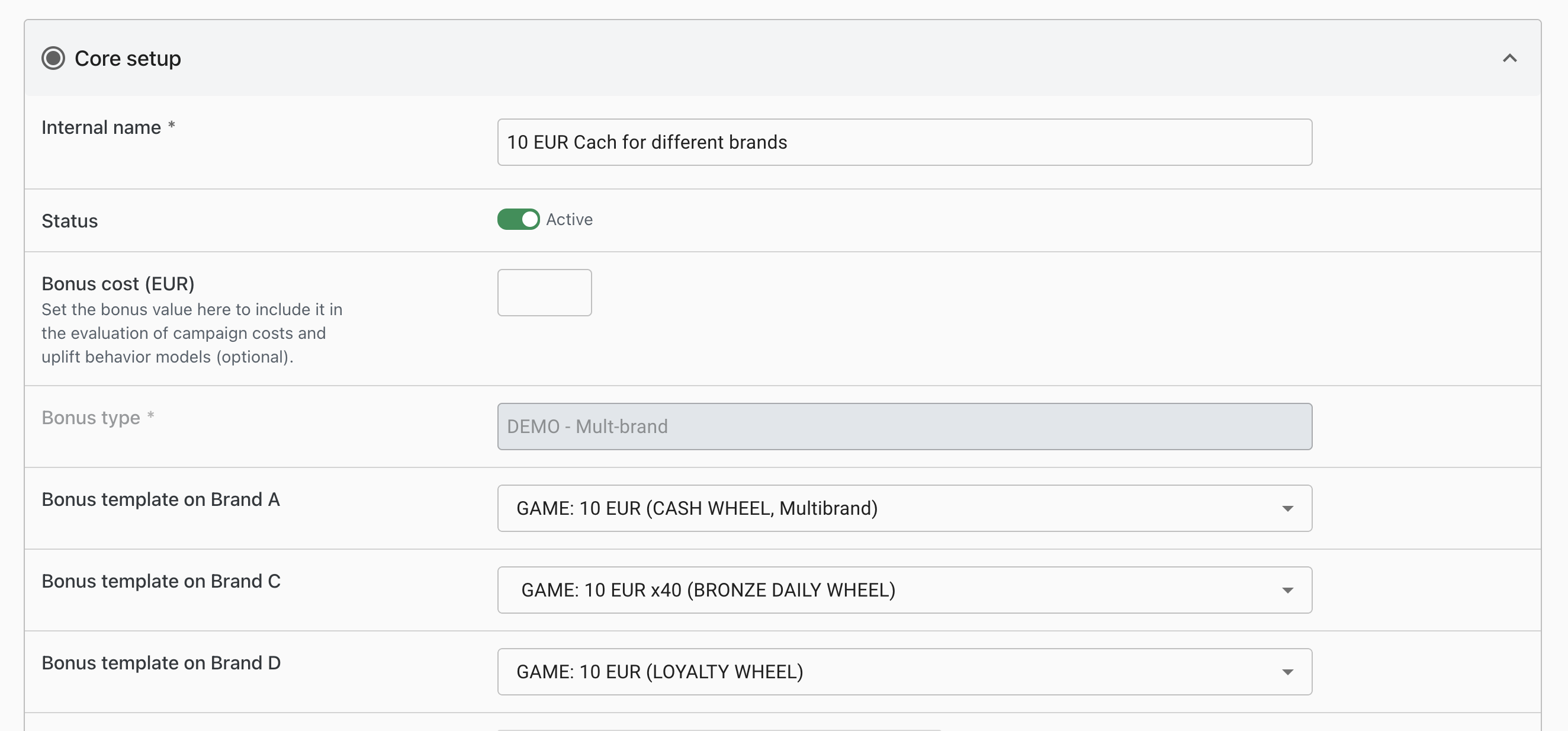Click the Core setup section radio icon
The height and width of the screenshot is (731, 1568).
53,59
